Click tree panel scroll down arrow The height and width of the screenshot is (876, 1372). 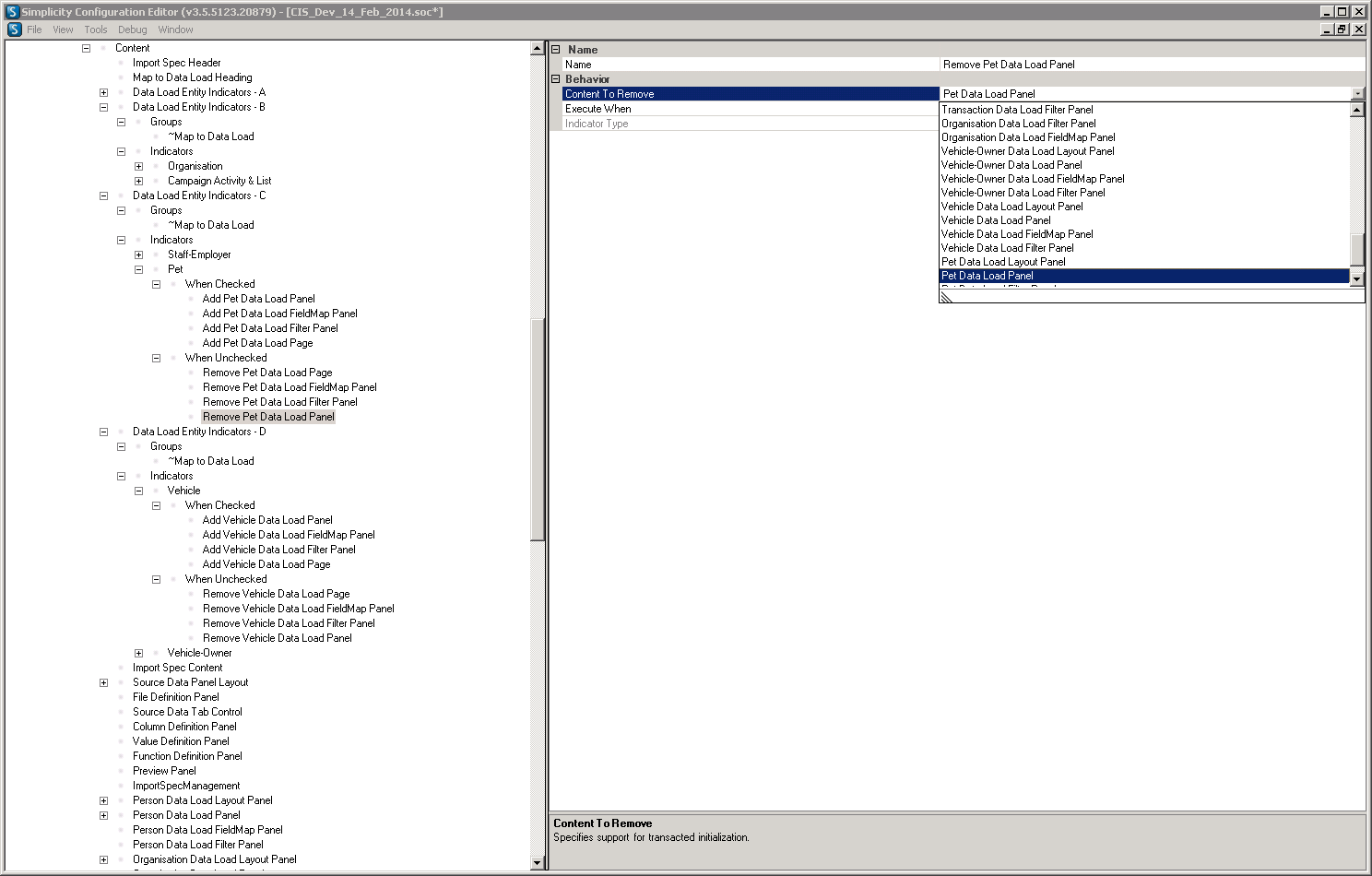tap(538, 863)
